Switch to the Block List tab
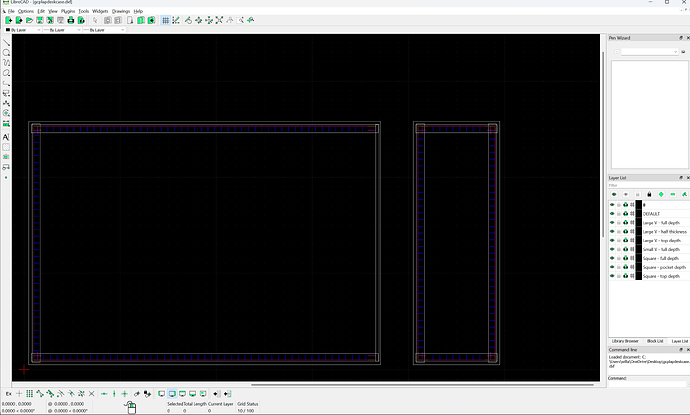 tap(655, 341)
